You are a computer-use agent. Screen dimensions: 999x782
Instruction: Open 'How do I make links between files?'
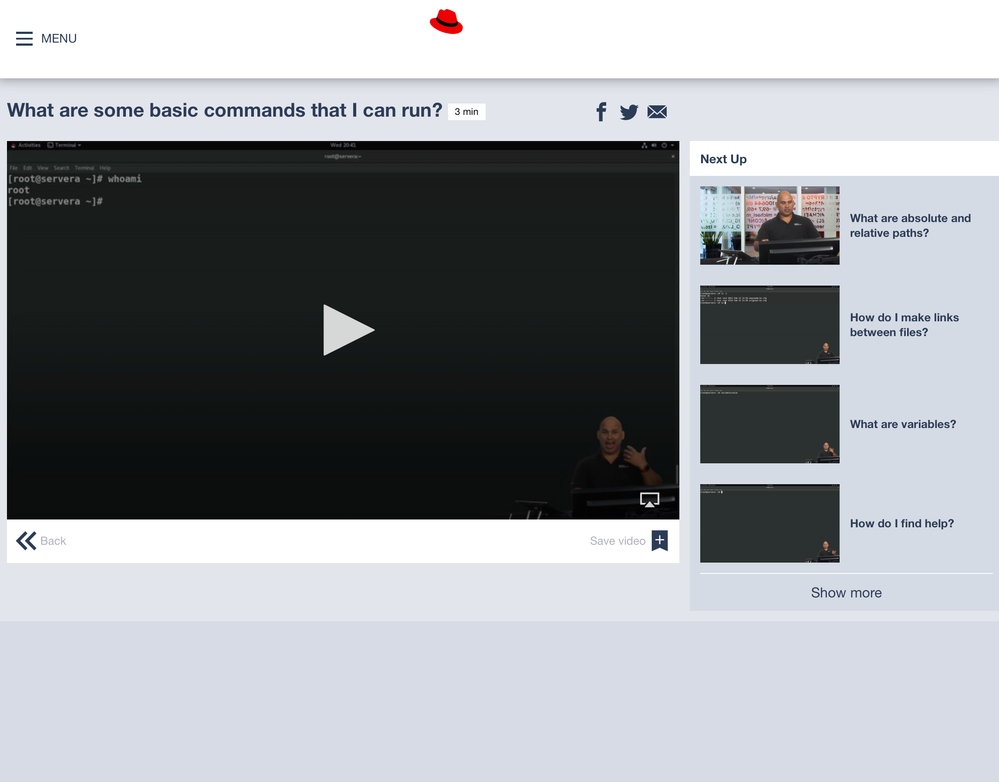904,325
